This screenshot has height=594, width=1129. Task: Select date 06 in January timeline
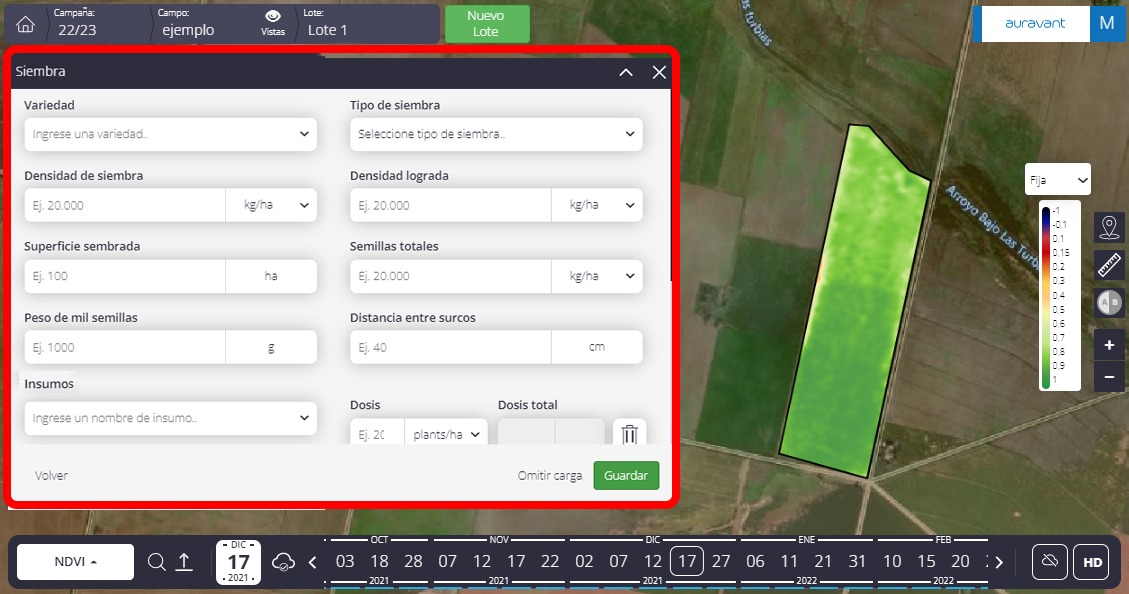pyautogui.click(x=755, y=562)
